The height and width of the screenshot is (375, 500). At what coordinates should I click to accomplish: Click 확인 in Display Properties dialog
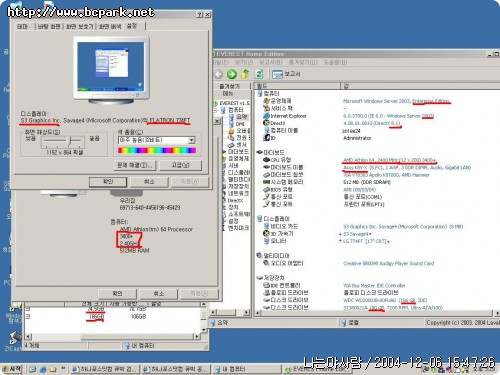pos(108,182)
